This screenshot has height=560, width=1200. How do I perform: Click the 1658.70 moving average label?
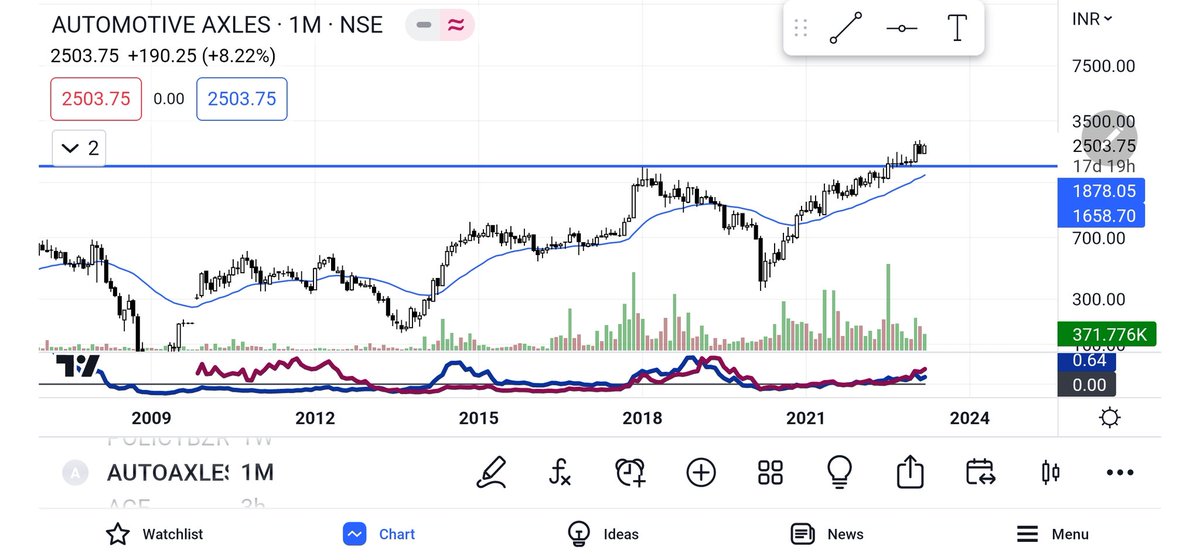[x=1103, y=215]
